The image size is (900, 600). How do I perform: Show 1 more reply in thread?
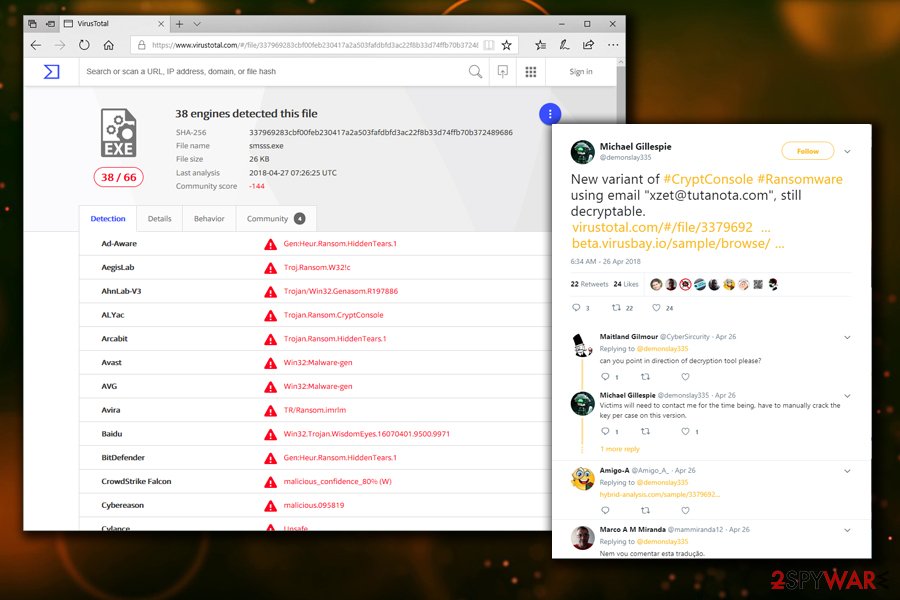(x=619, y=449)
